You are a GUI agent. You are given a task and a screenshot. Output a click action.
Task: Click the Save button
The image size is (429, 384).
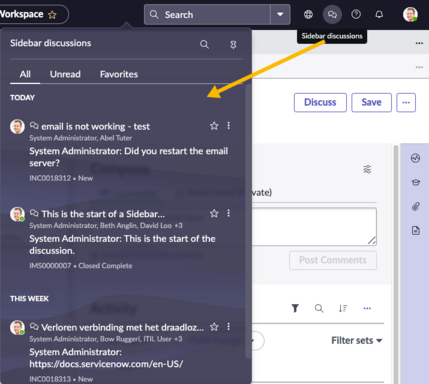pos(371,102)
